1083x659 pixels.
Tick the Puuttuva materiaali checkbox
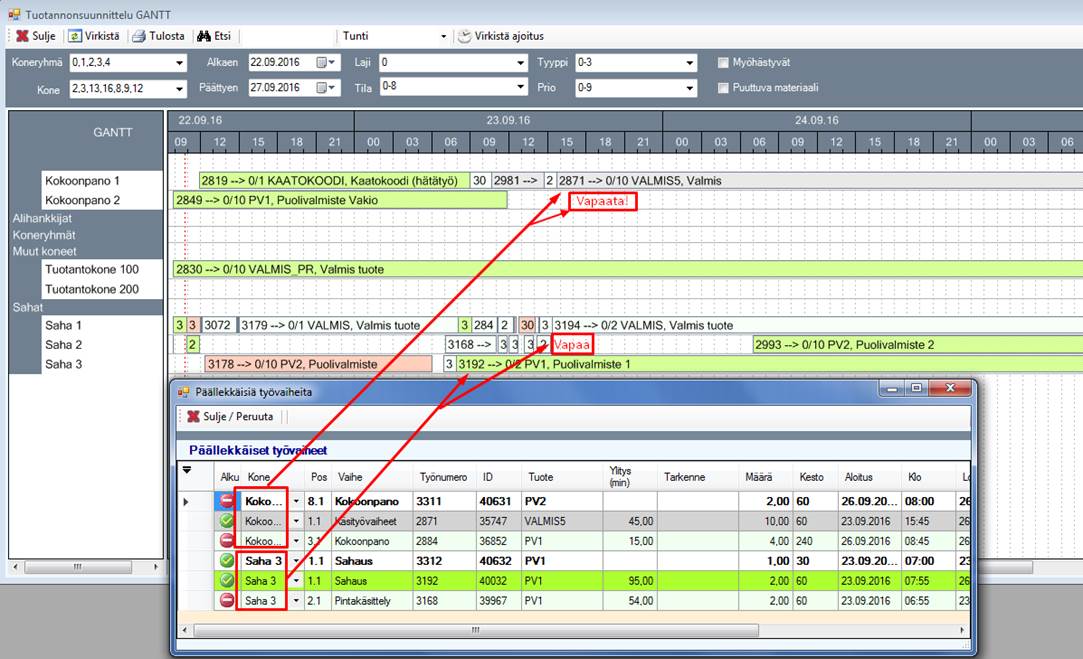point(724,88)
